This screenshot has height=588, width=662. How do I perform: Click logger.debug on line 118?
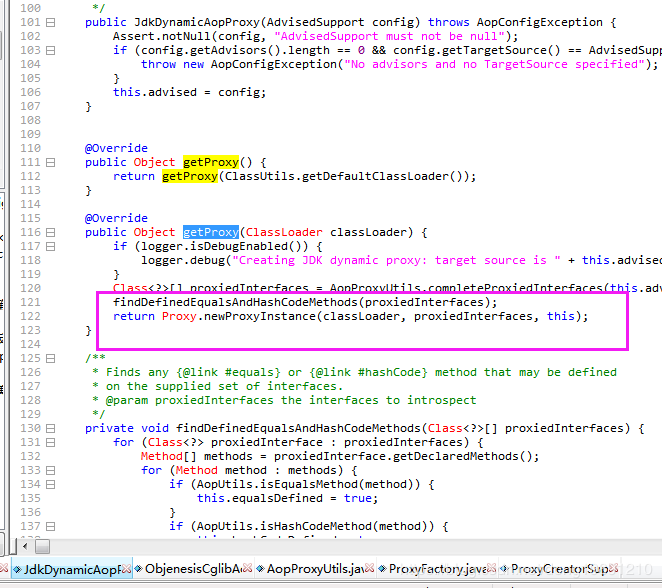[182, 260]
